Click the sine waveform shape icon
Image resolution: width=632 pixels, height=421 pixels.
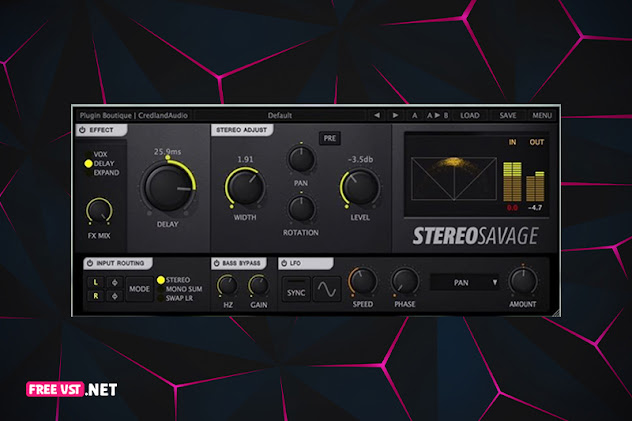(x=326, y=289)
